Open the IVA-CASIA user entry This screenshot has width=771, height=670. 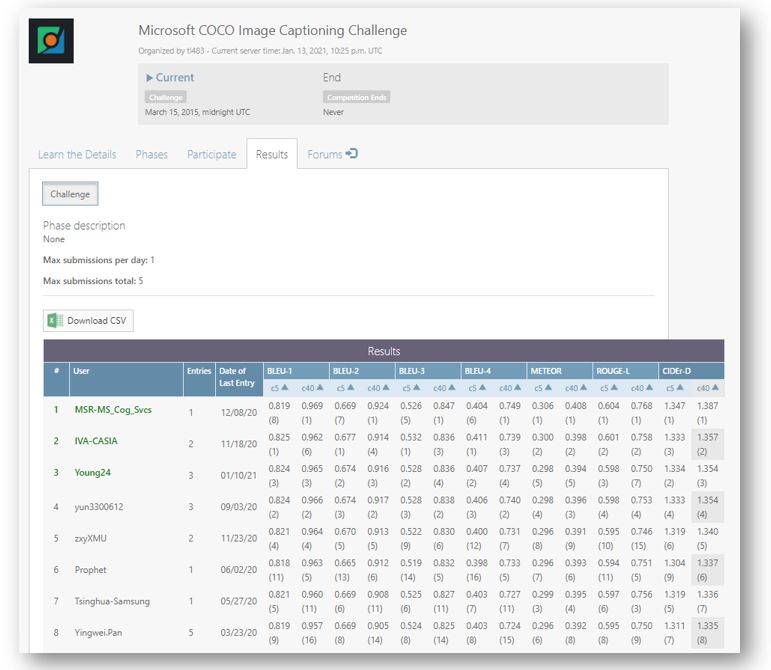(97, 440)
